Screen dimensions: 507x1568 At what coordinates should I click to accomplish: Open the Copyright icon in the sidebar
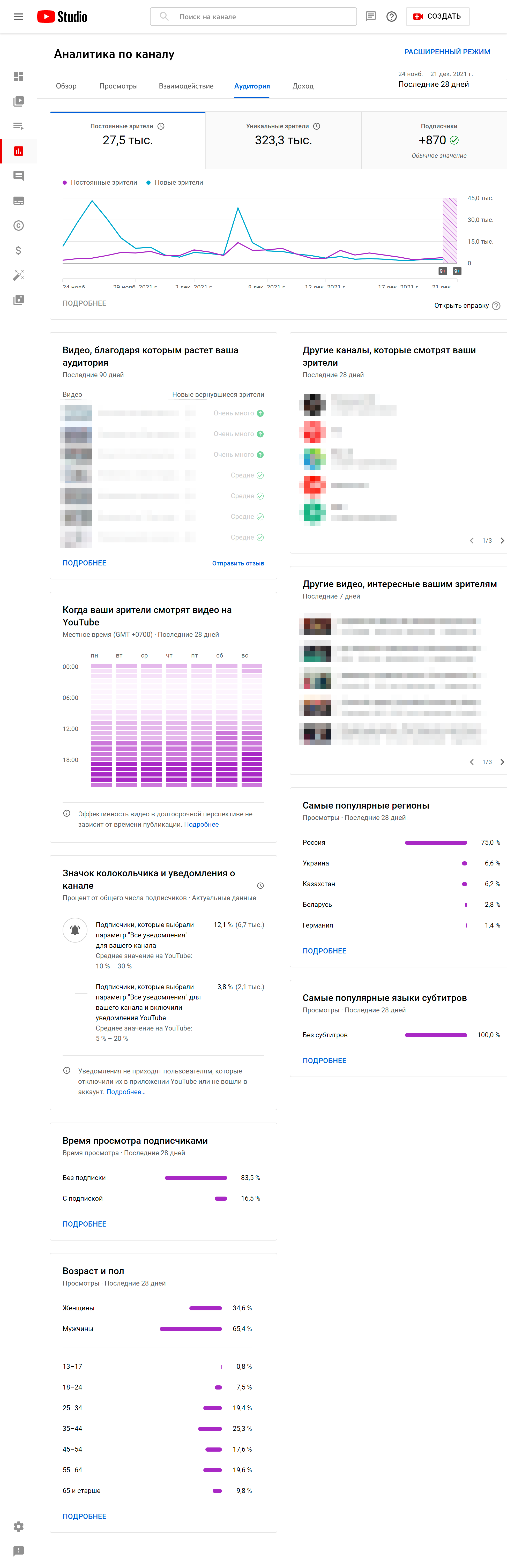pyautogui.click(x=18, y=225)
